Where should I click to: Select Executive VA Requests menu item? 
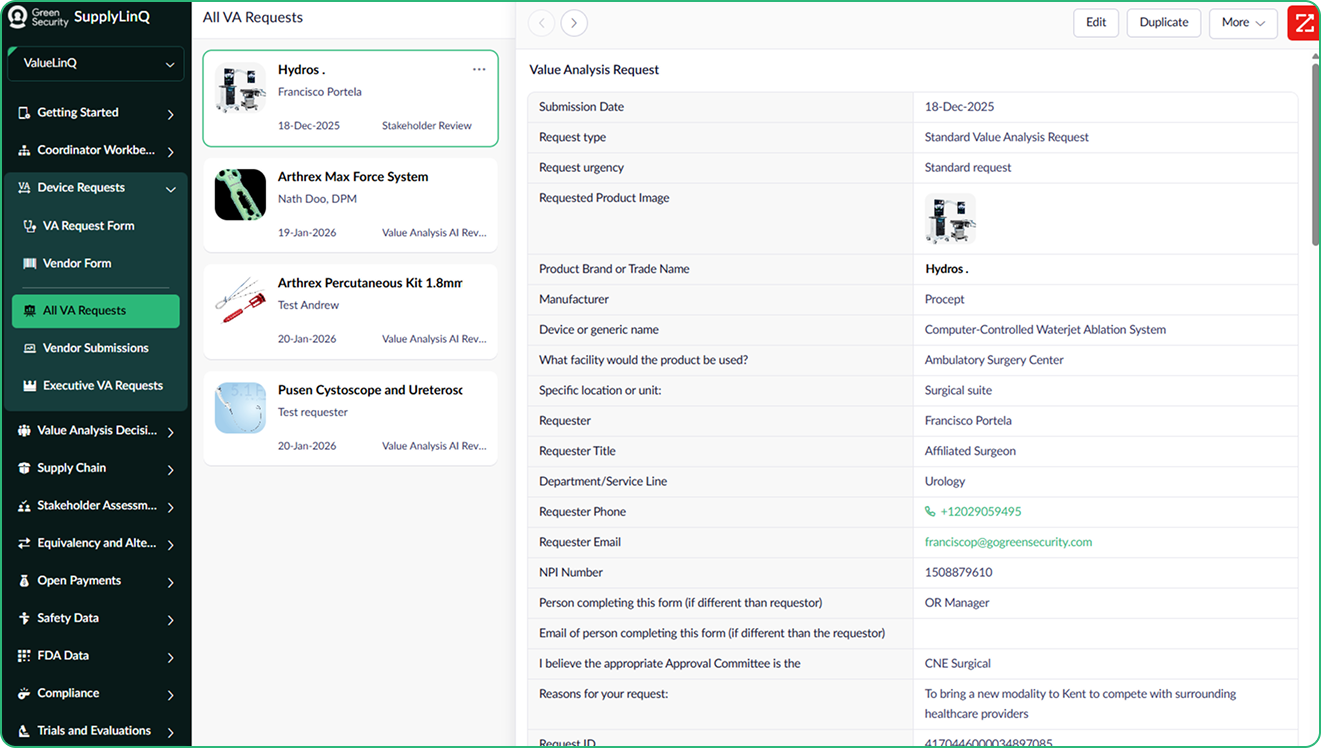point(102,386)
